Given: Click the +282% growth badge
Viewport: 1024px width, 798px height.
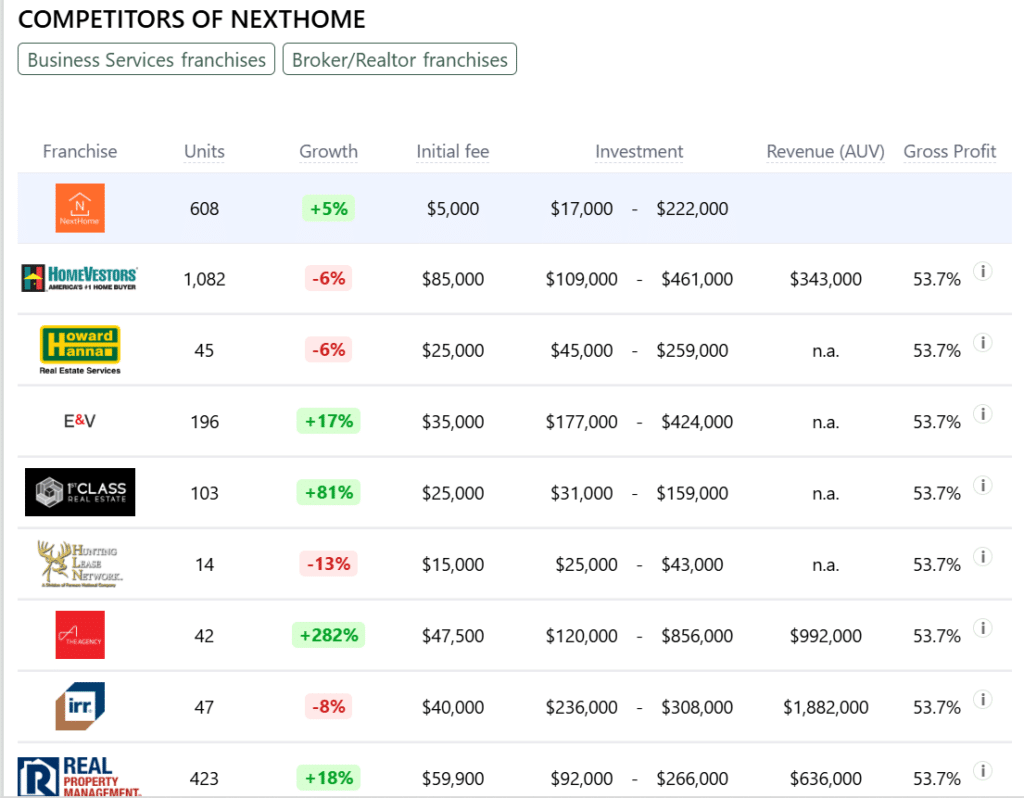Looking at the screenshot, I should pyautogui.click(x=328, y=635).
